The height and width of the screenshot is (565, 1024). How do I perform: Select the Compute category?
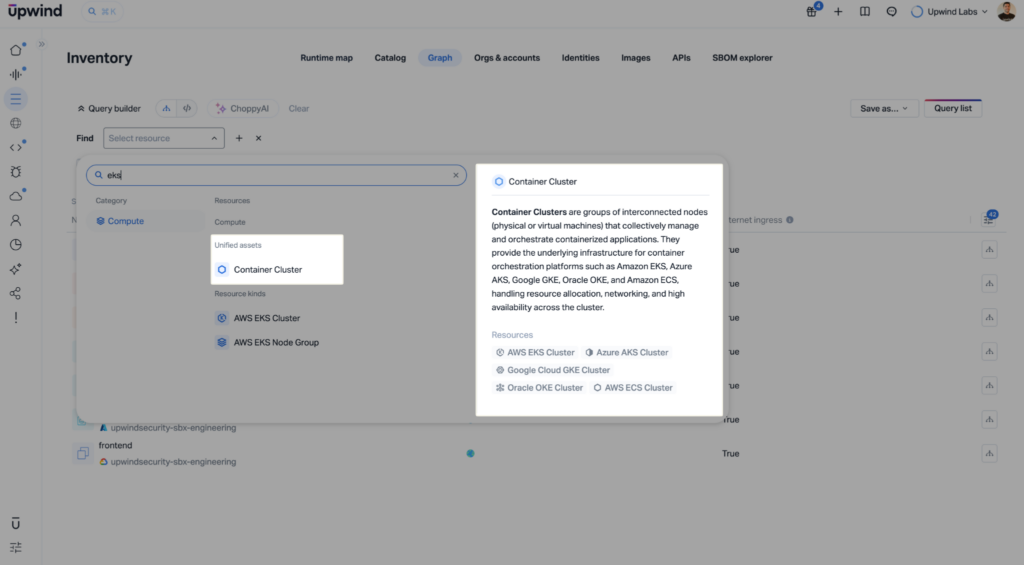146,221
